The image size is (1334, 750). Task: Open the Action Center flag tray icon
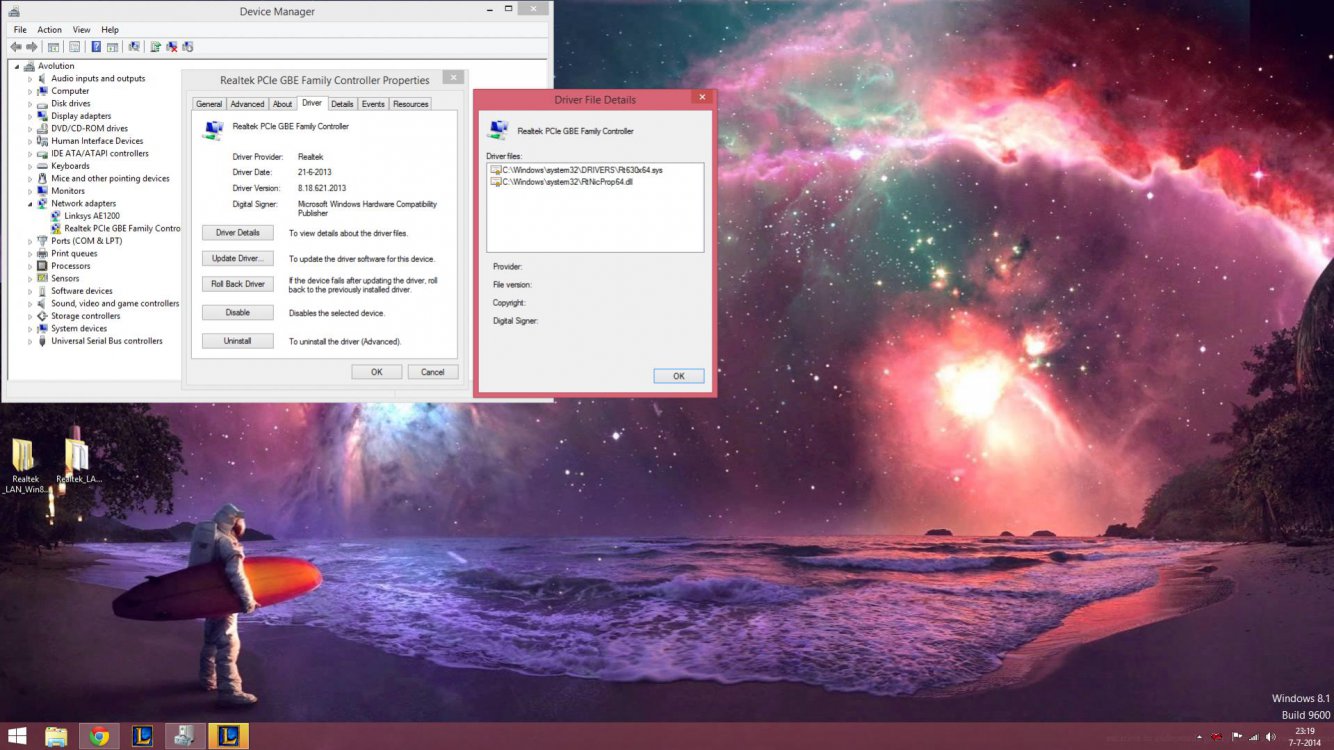[1236, 737]
